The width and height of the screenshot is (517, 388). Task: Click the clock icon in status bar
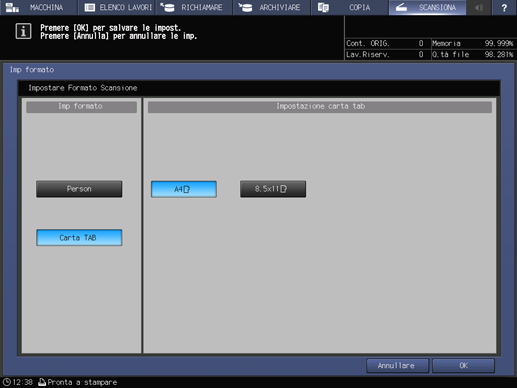click(x=7, y=382)
